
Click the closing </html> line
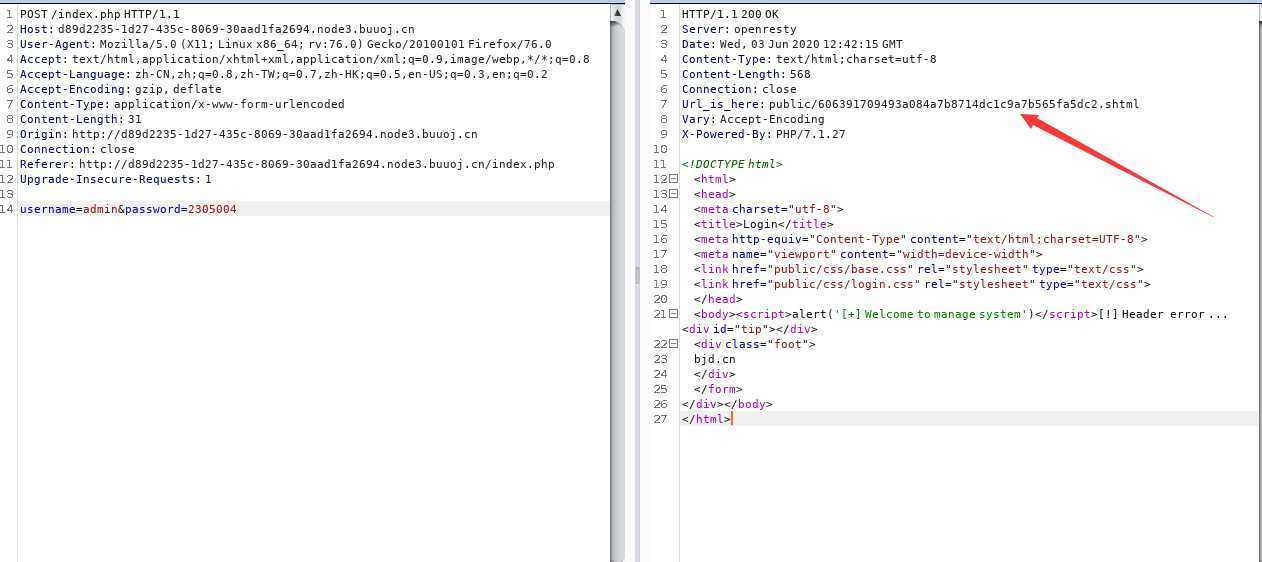[x=706, y=419]
